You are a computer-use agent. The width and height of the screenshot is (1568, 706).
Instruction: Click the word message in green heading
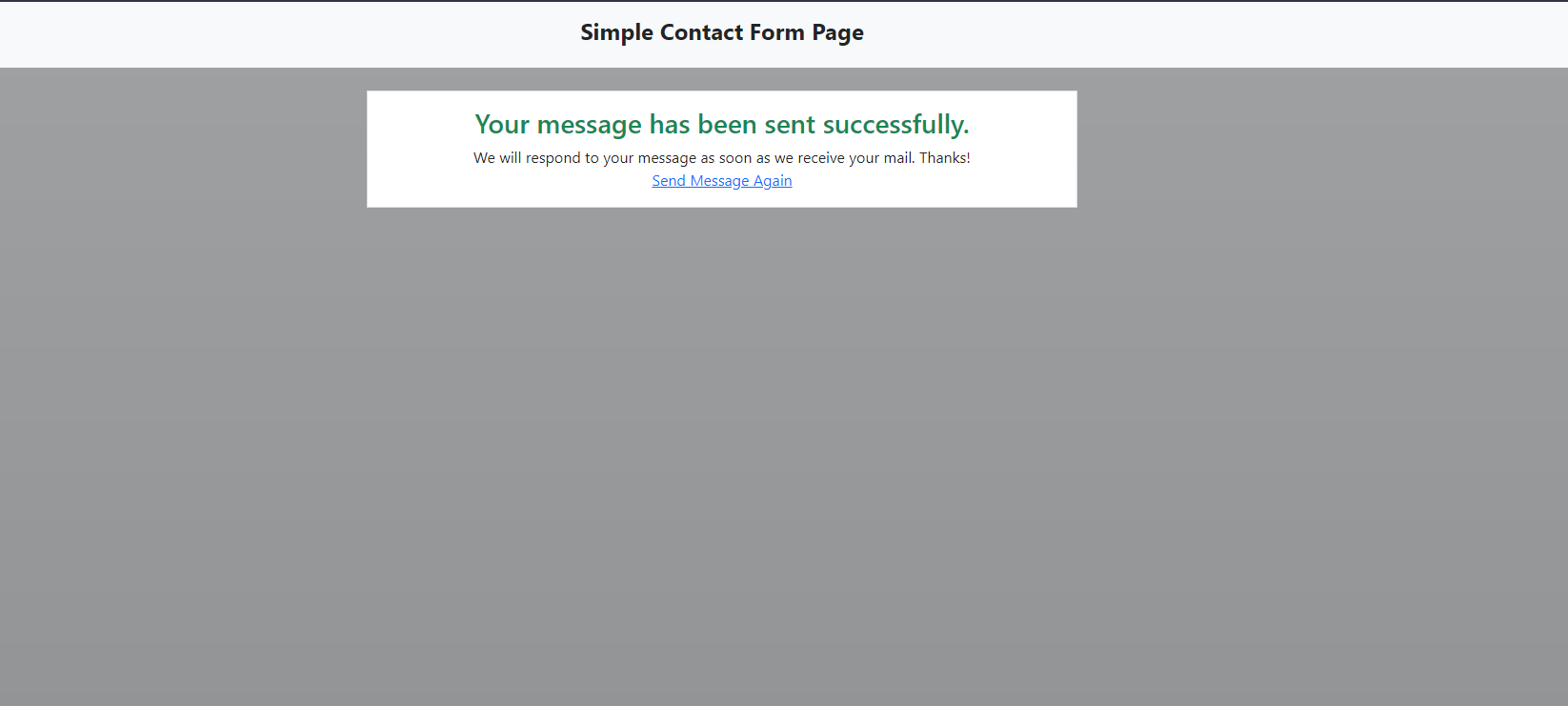[x=589, y=125]
